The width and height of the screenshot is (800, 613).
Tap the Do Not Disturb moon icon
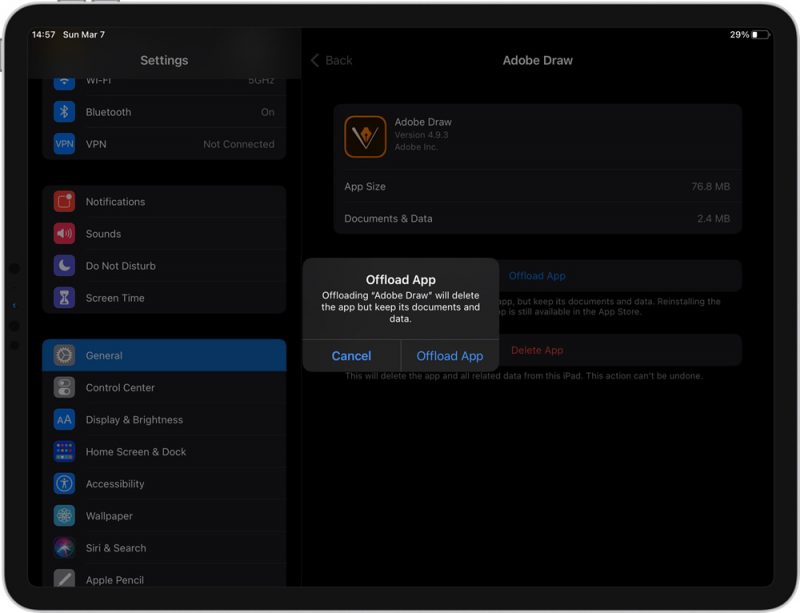point(64,266)
